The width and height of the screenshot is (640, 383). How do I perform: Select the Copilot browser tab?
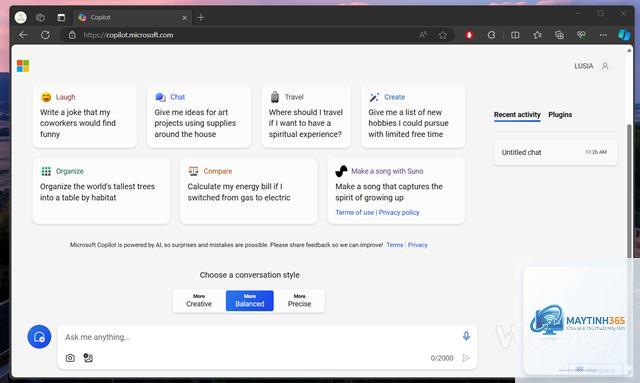pyautogui.click(x=133, y=18)
